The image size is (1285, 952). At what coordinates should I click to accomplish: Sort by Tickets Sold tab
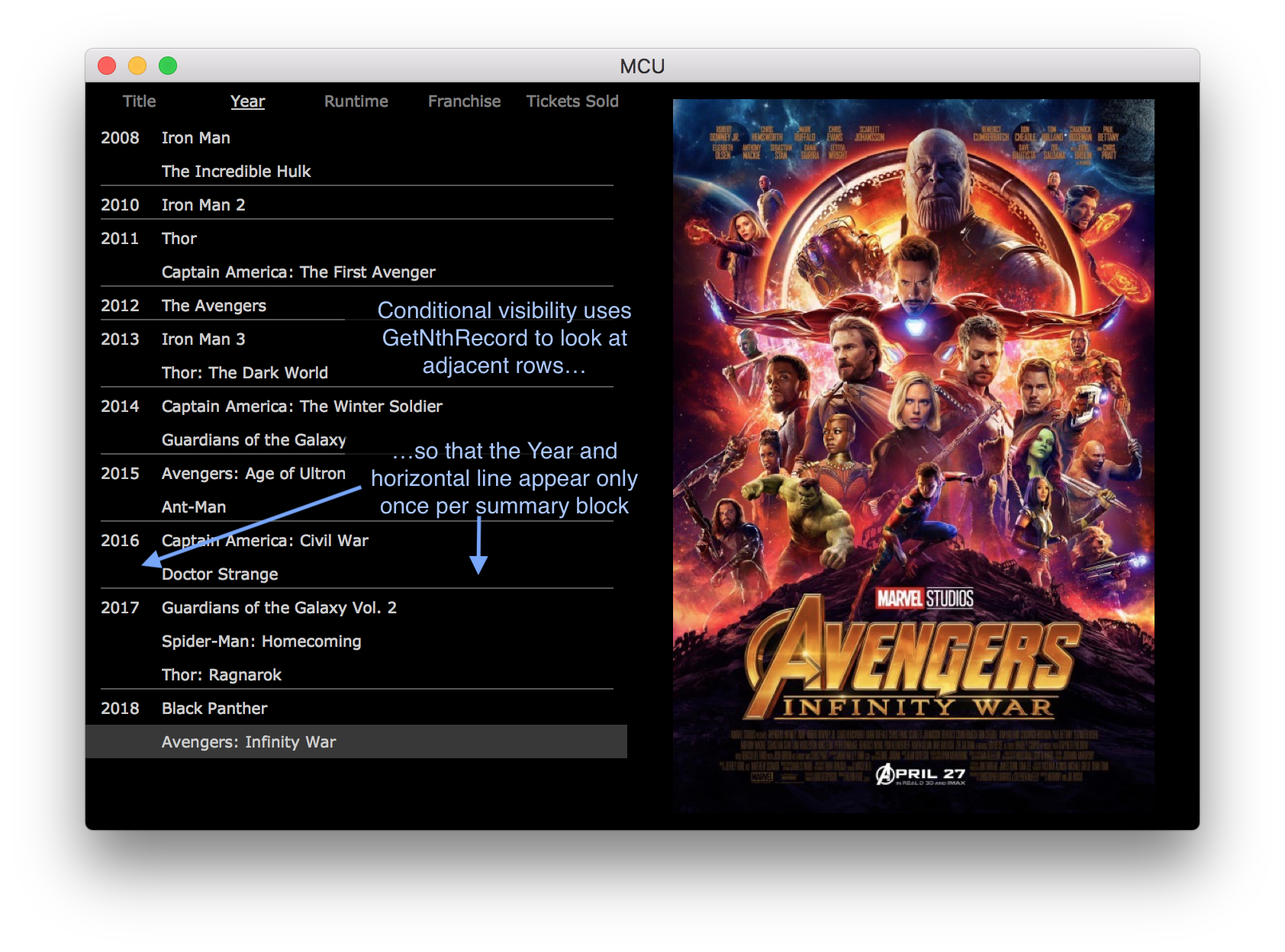pos(572,101)
